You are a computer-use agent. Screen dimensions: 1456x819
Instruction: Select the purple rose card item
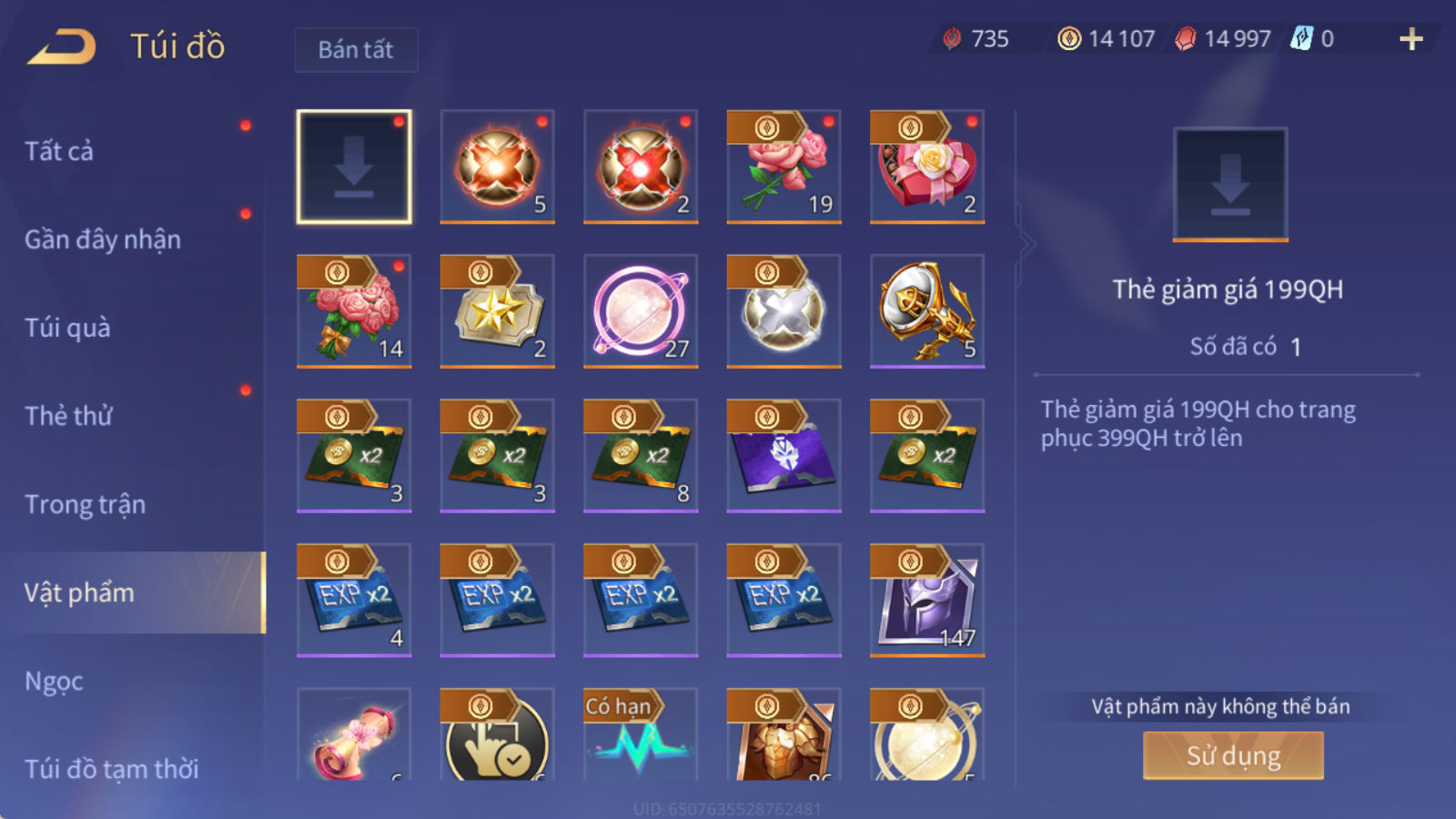coord(784,456)
